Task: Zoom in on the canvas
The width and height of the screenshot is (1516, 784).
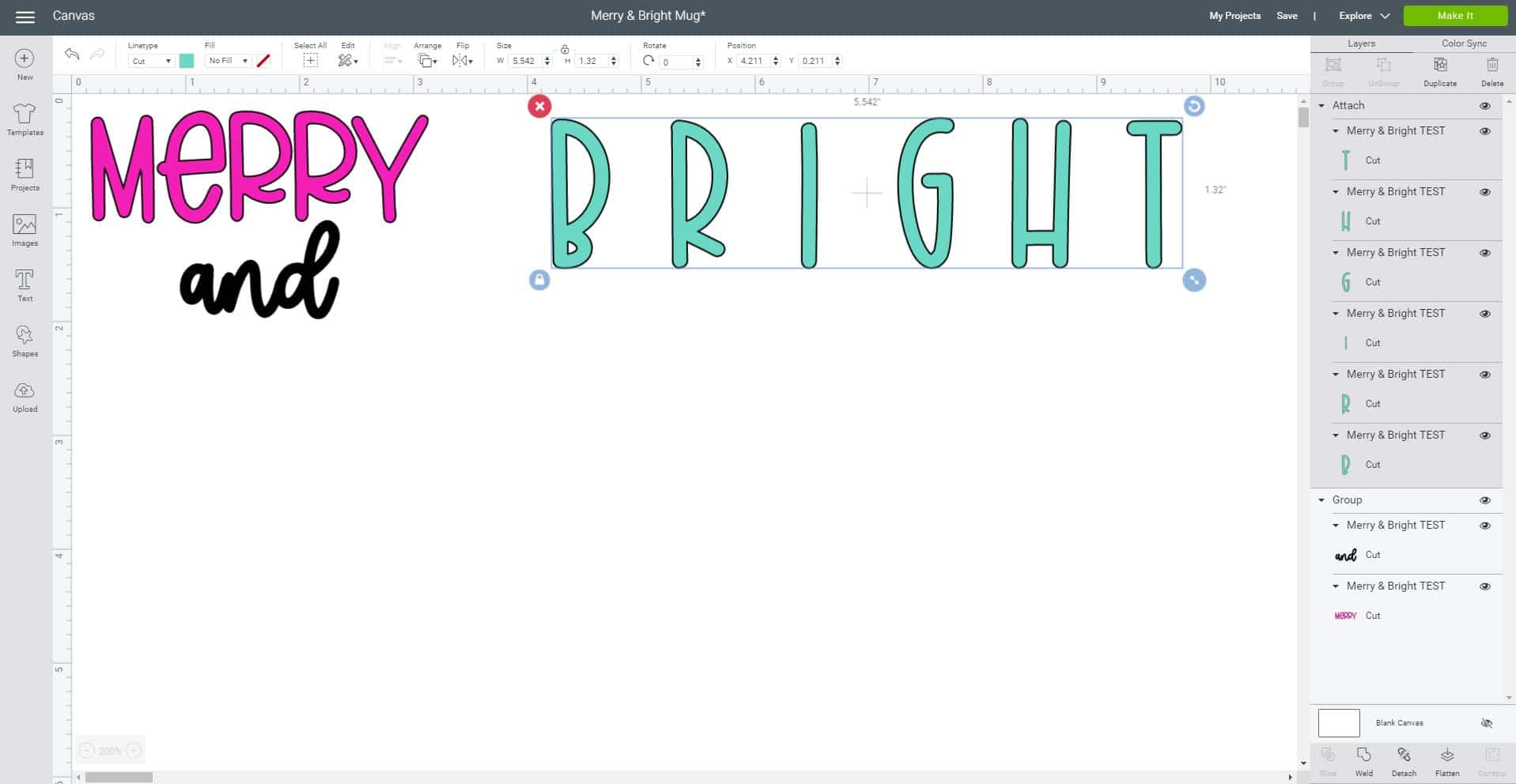Action: click(134, 751)
